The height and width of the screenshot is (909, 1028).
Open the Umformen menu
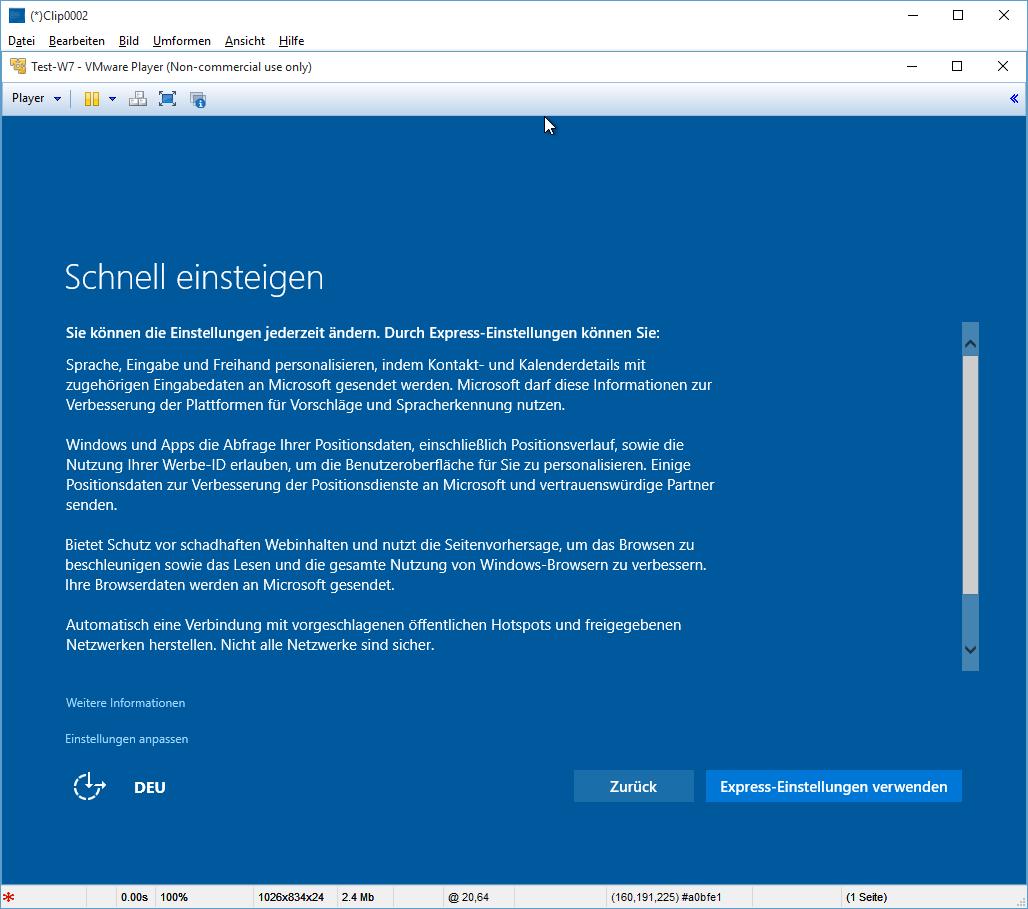[182, 41]
